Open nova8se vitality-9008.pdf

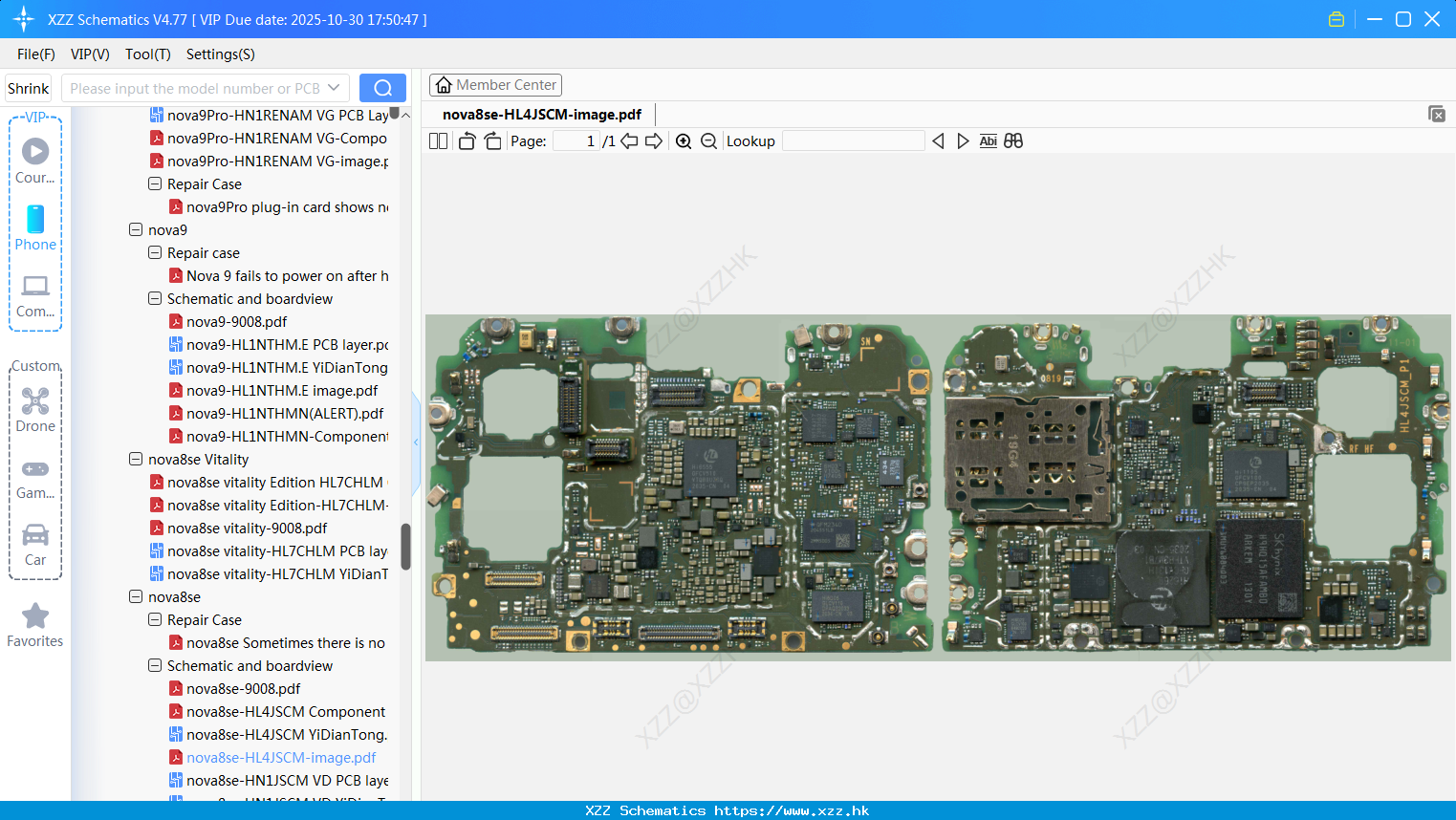click(247, 528)
